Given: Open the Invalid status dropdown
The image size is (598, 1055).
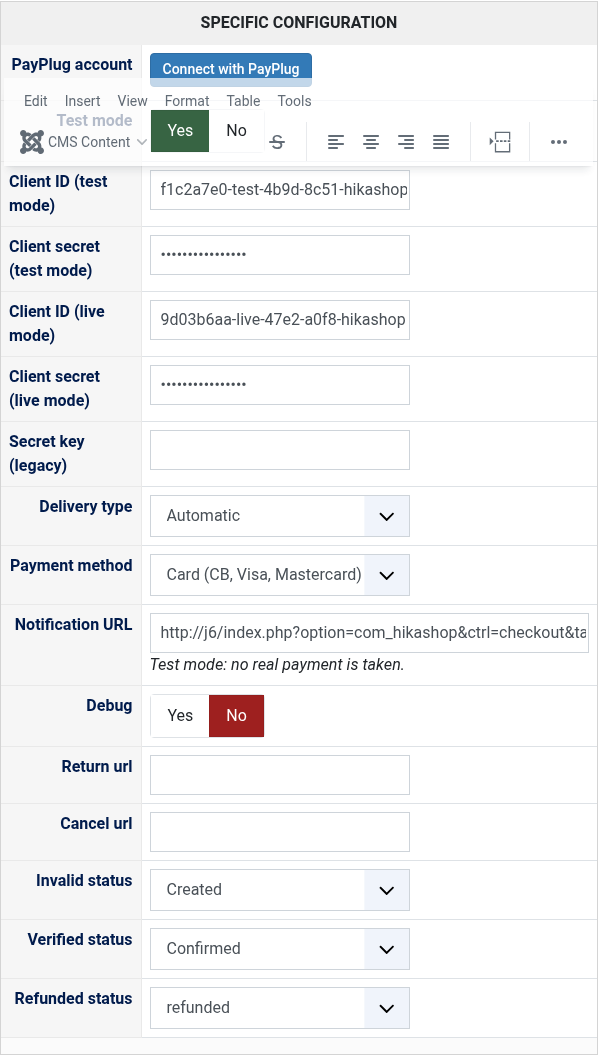Looking at the screenshot, I should [280, 890].
